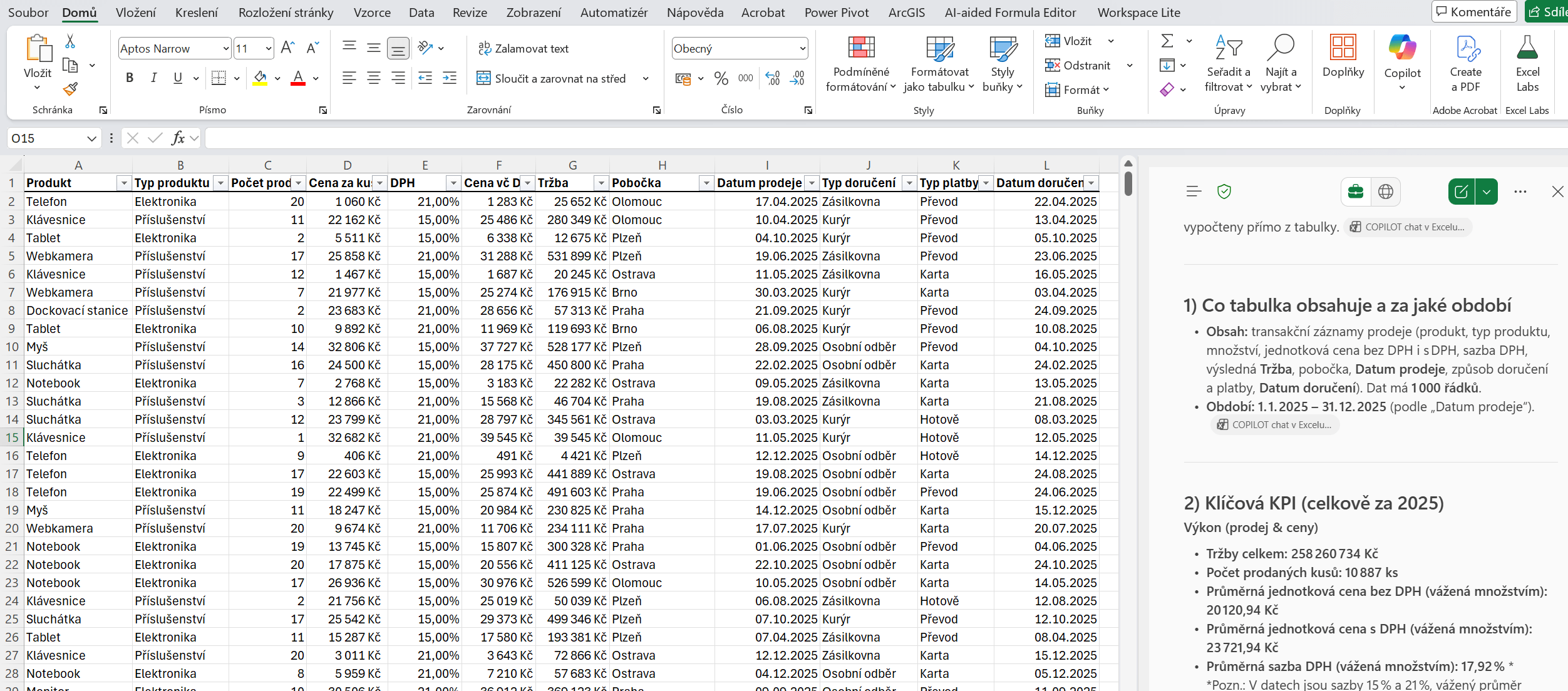Switch to the Vzorce tab
This screenshot has width=1568, height=691.
[x=371, y=13]
